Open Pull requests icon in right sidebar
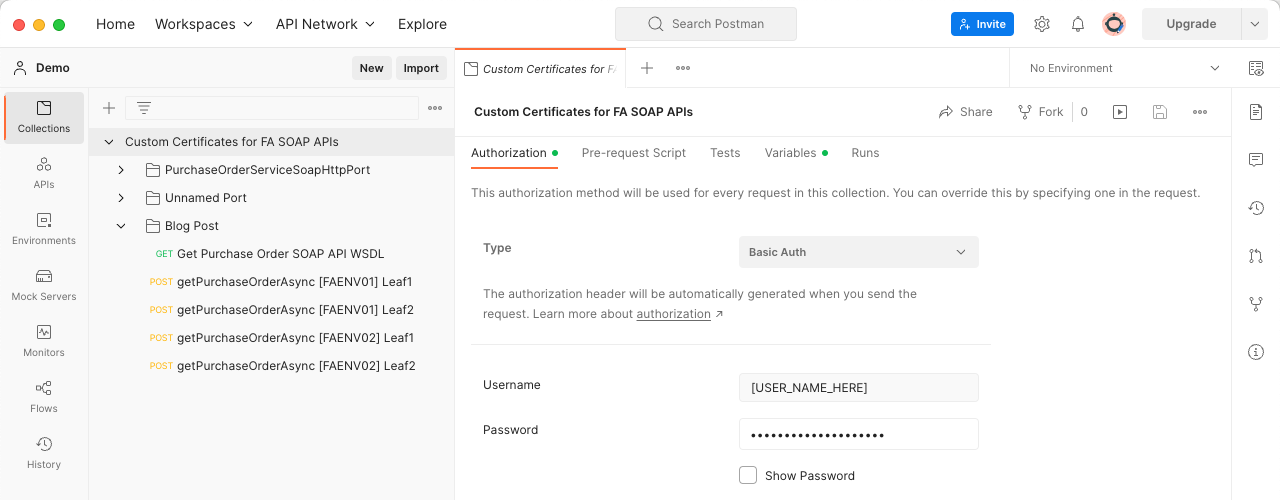1280x500 pixels. (x=1256, y=256)
